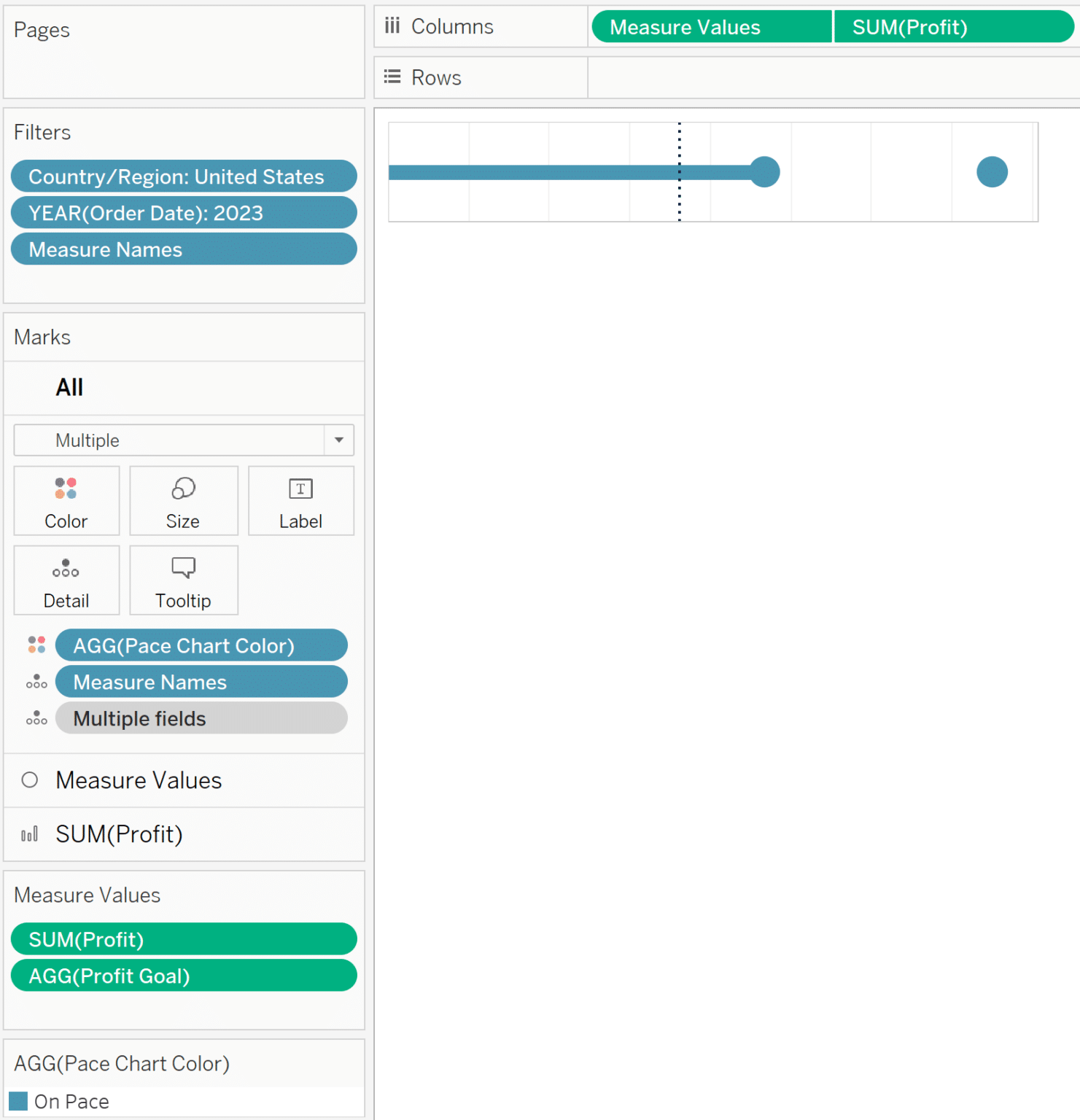Screen dimensions: 1080x1120
Task: Open the Detail shelf on Marks card
Action: point(66,580)
